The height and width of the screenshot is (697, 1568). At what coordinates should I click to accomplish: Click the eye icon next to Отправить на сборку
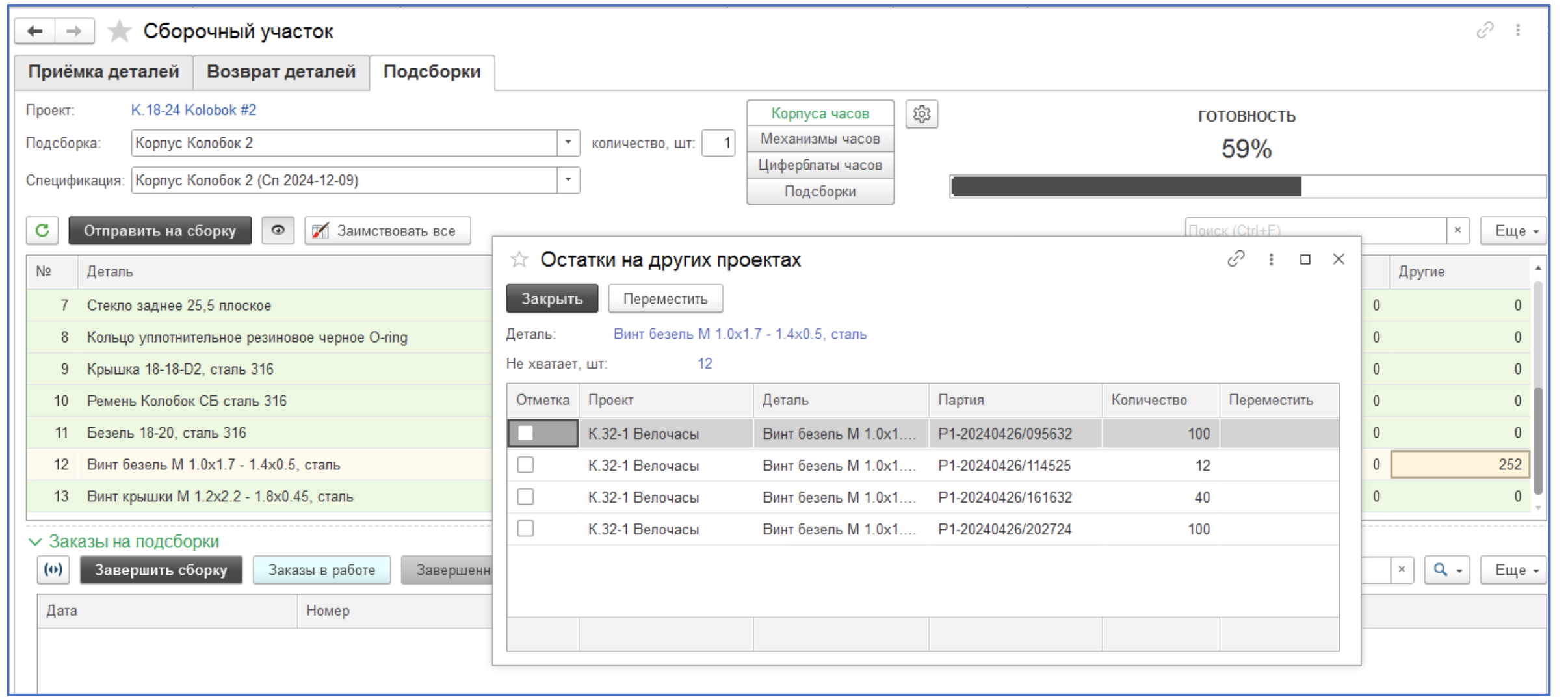click(278, 231)
